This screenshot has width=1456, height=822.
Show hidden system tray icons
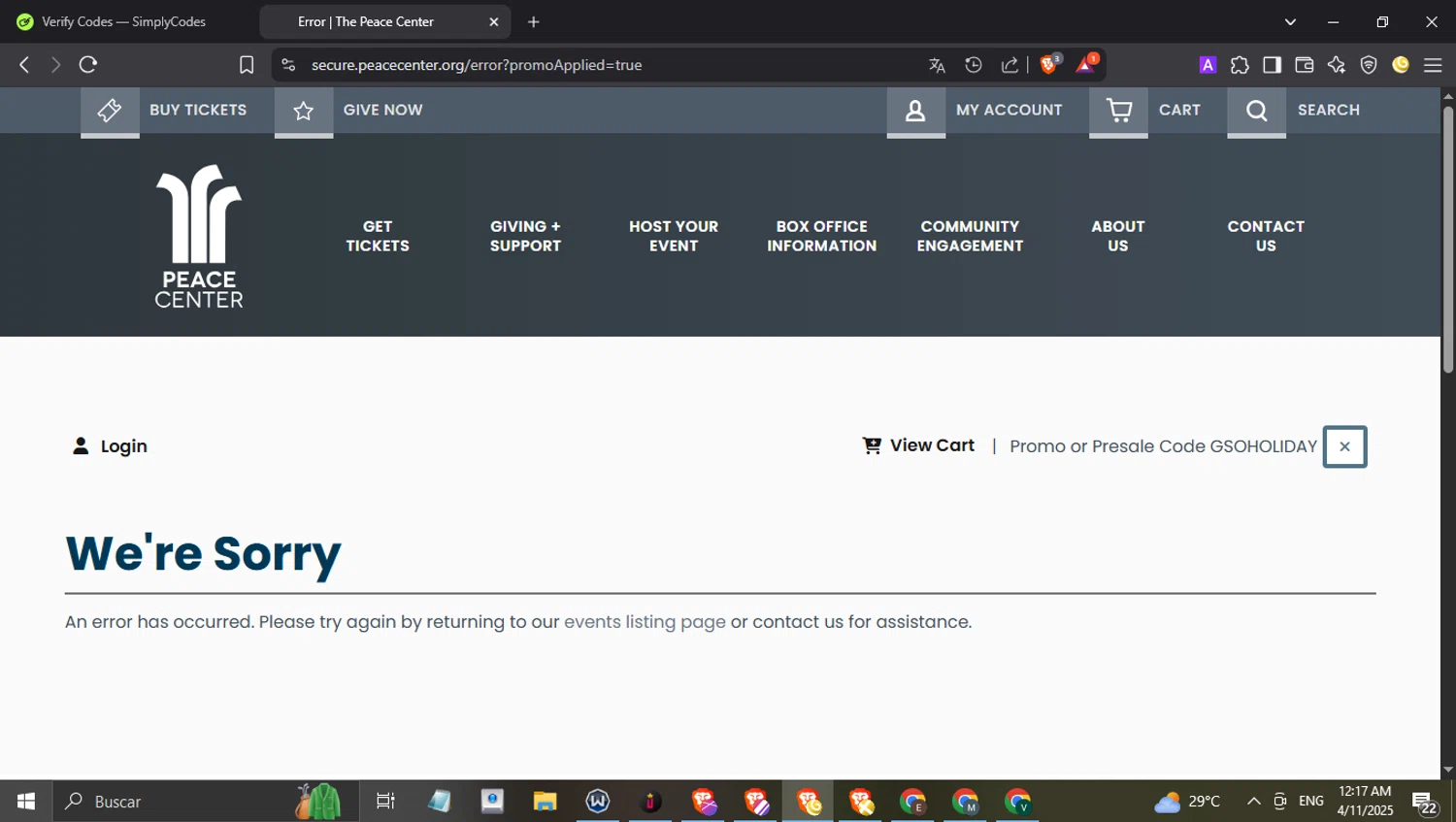click(1253, 802)
